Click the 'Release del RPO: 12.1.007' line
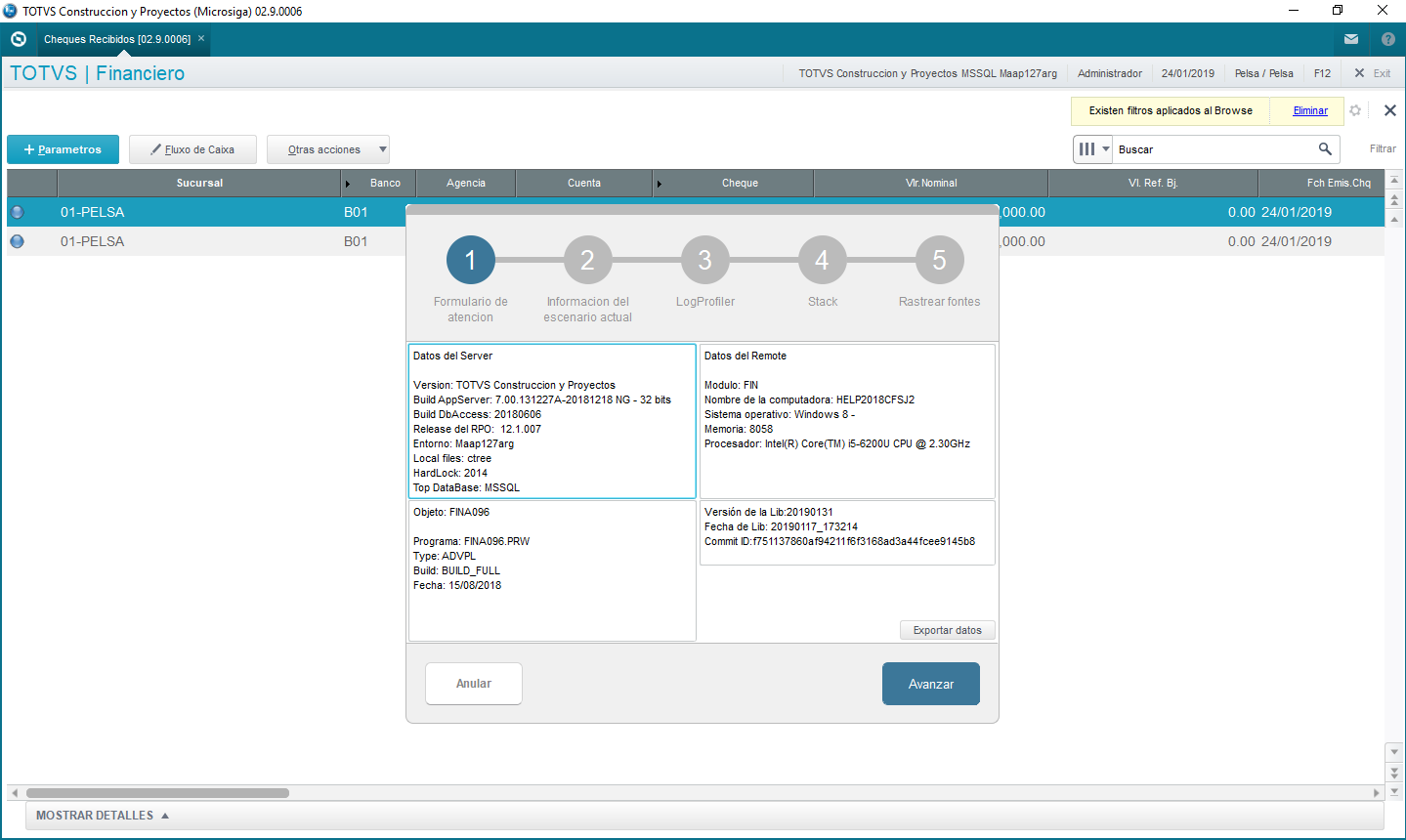Viewport: 1406px width, 840px height. tap(477, 429)
